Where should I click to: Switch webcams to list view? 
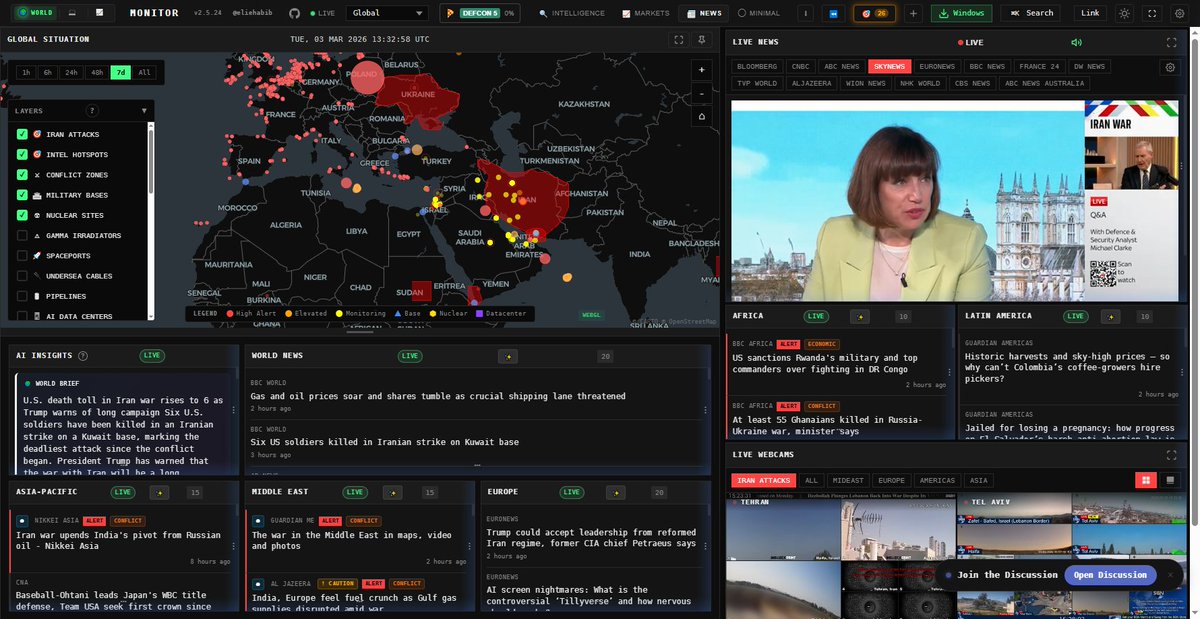point(1169,480)
